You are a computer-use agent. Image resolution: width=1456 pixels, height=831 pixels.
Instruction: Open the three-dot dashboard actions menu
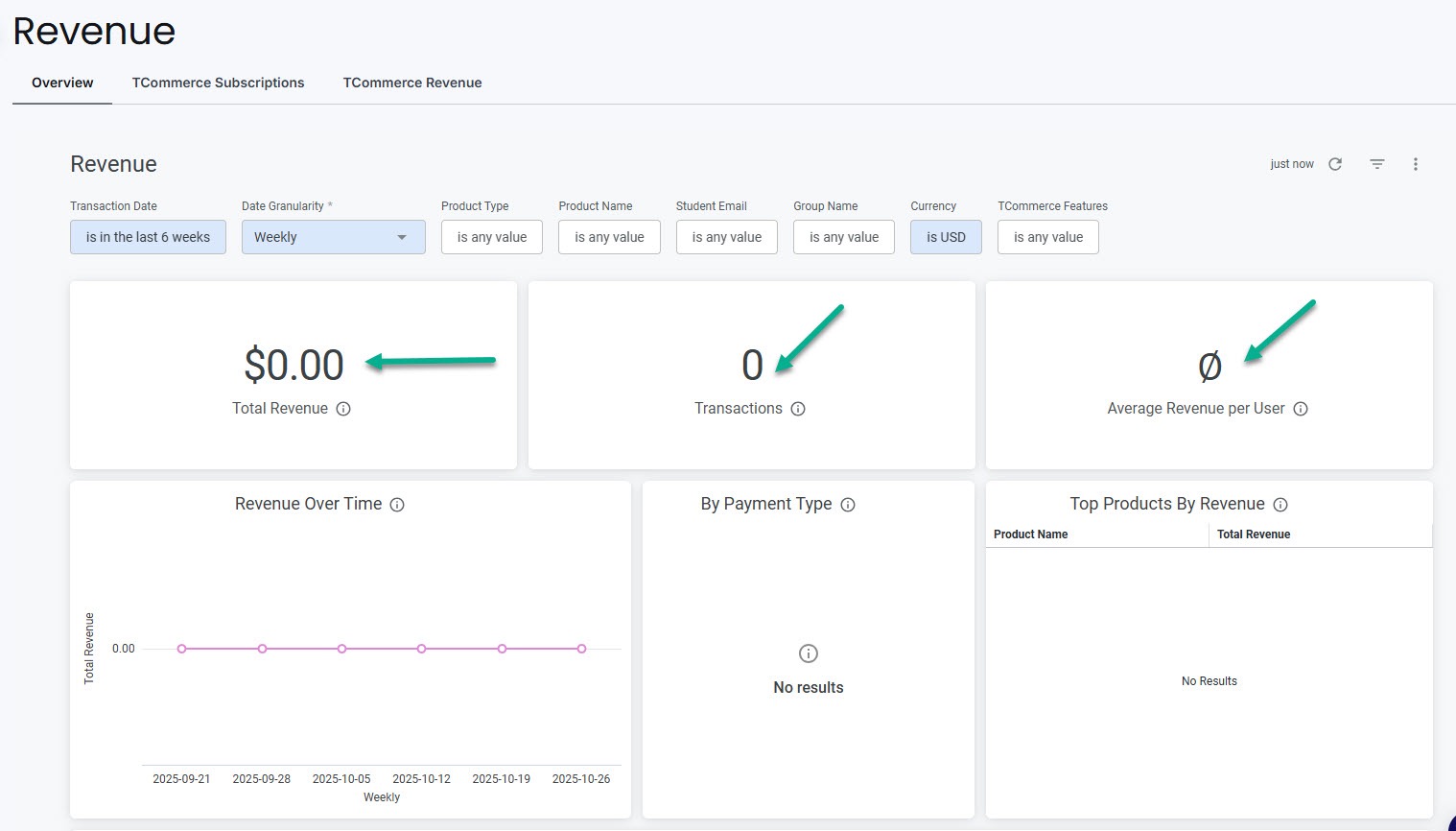(x=1416, y=164)
